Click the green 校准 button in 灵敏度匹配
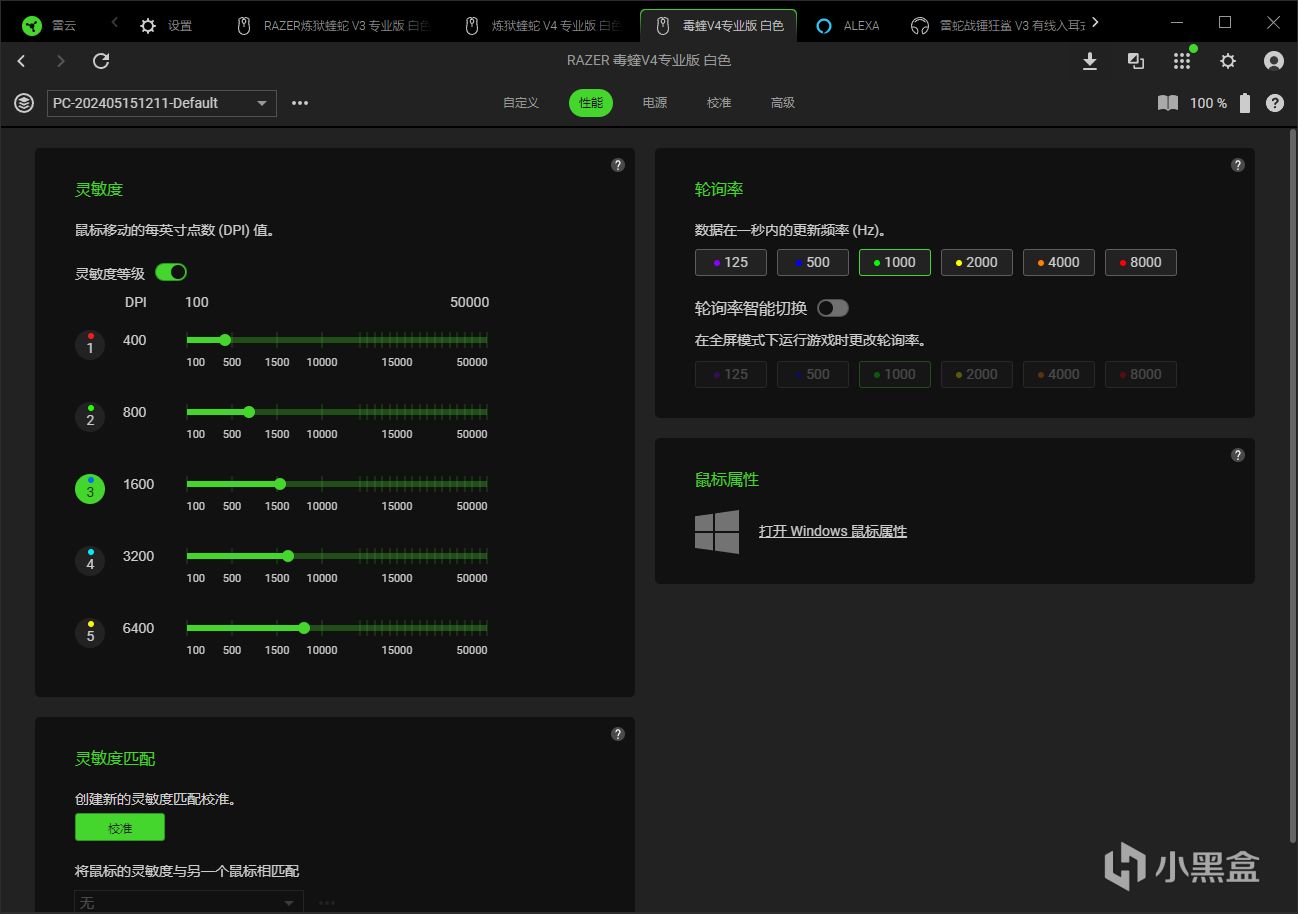The image size is (1298, 914). click(x=120, y=828)
